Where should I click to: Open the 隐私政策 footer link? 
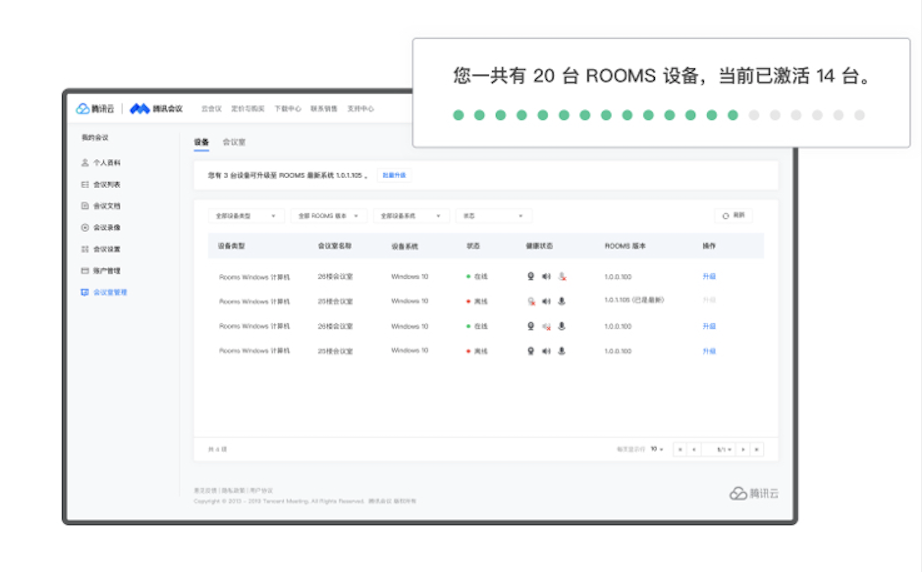click(x=233, y=490)
